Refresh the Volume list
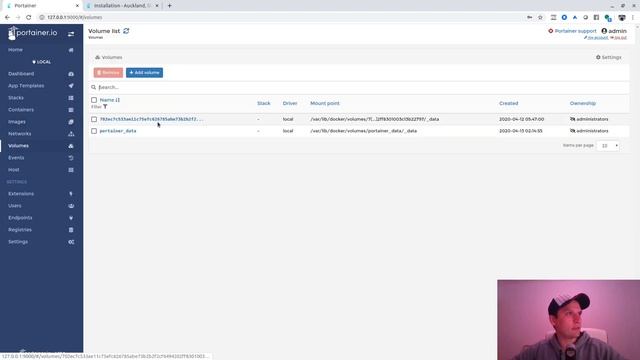Image resolution: width=640 pixels, height=360 pixels. tap(126, 31)
